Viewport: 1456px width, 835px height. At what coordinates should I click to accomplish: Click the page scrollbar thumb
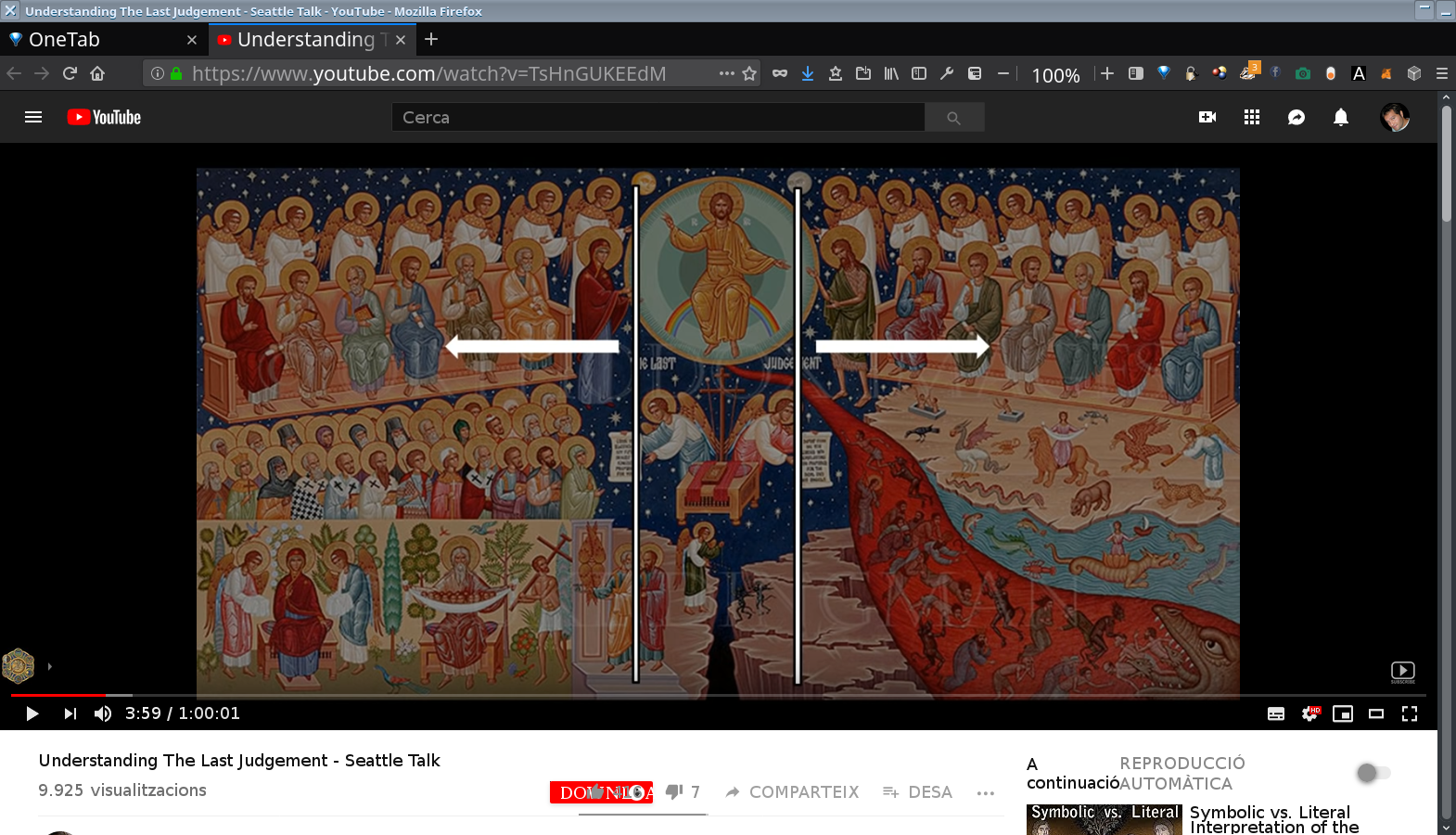pos(1446,163)
